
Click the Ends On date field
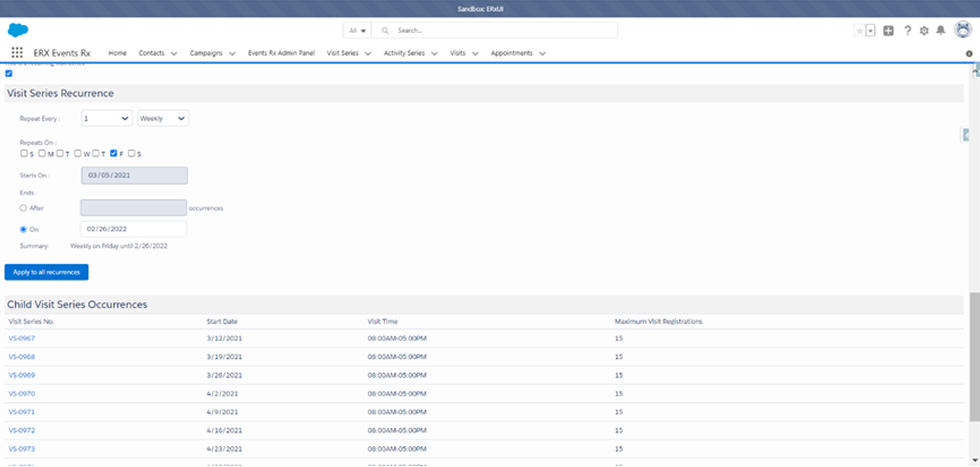click(x=133, y=229)
